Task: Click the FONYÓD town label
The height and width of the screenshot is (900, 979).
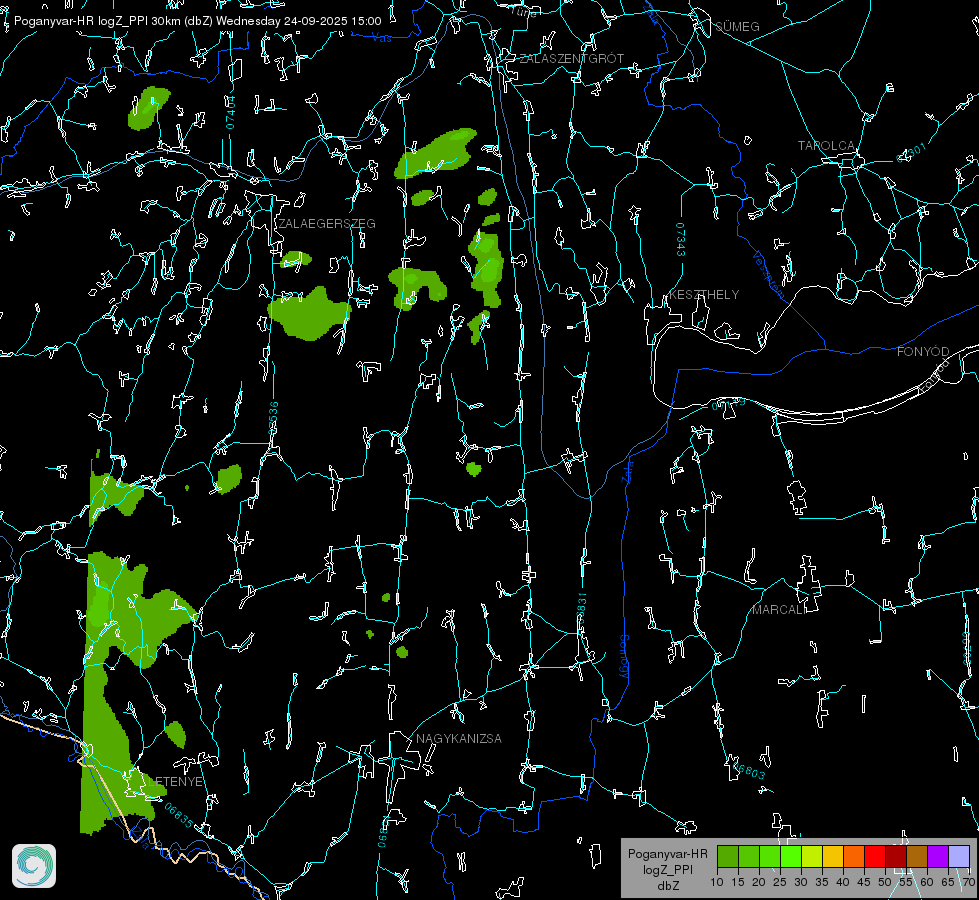Action: [923, 352]
